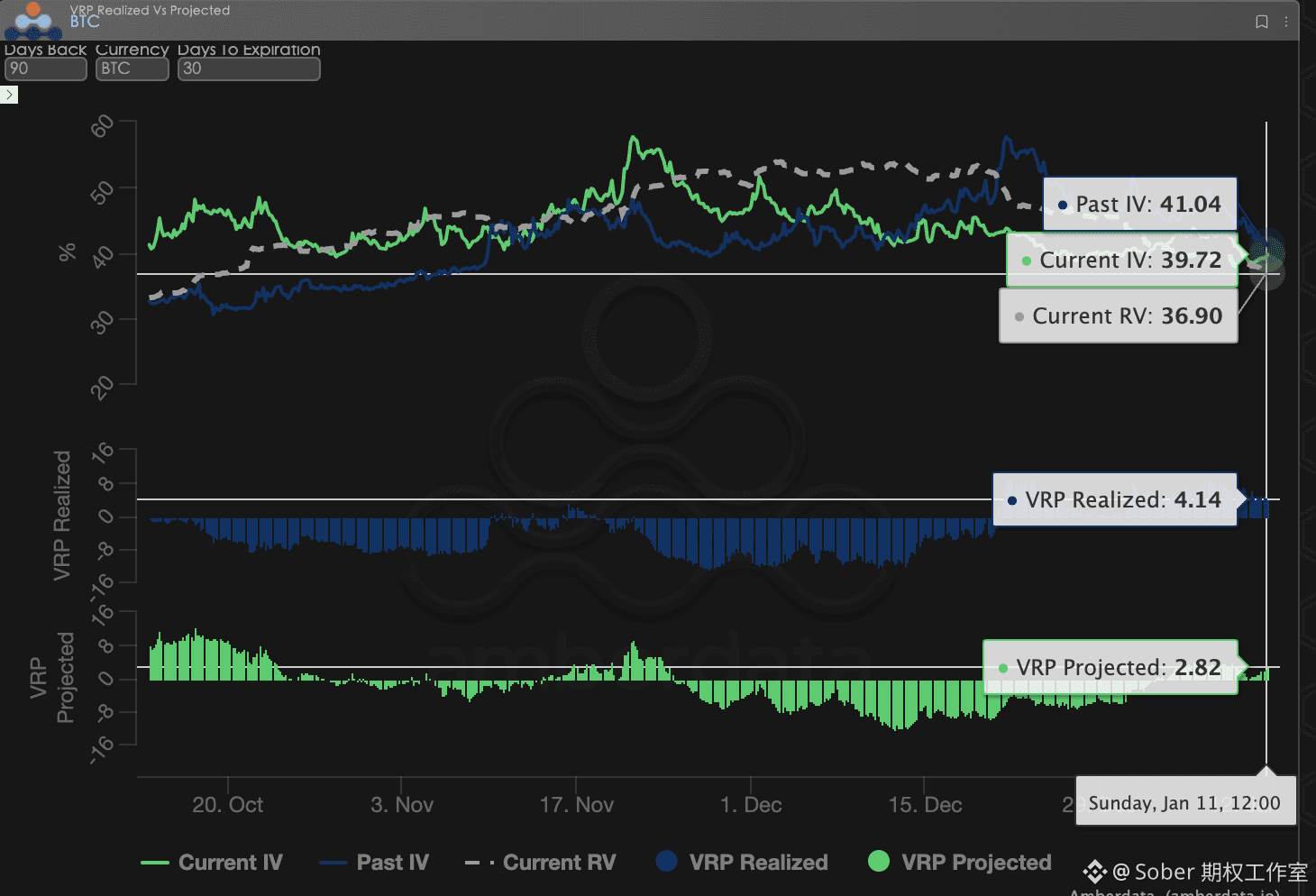This screenshot has height=896, width=1316.
Task: Click the Sunday, Jan 11 crosshair date marker
Action: 1183,802
